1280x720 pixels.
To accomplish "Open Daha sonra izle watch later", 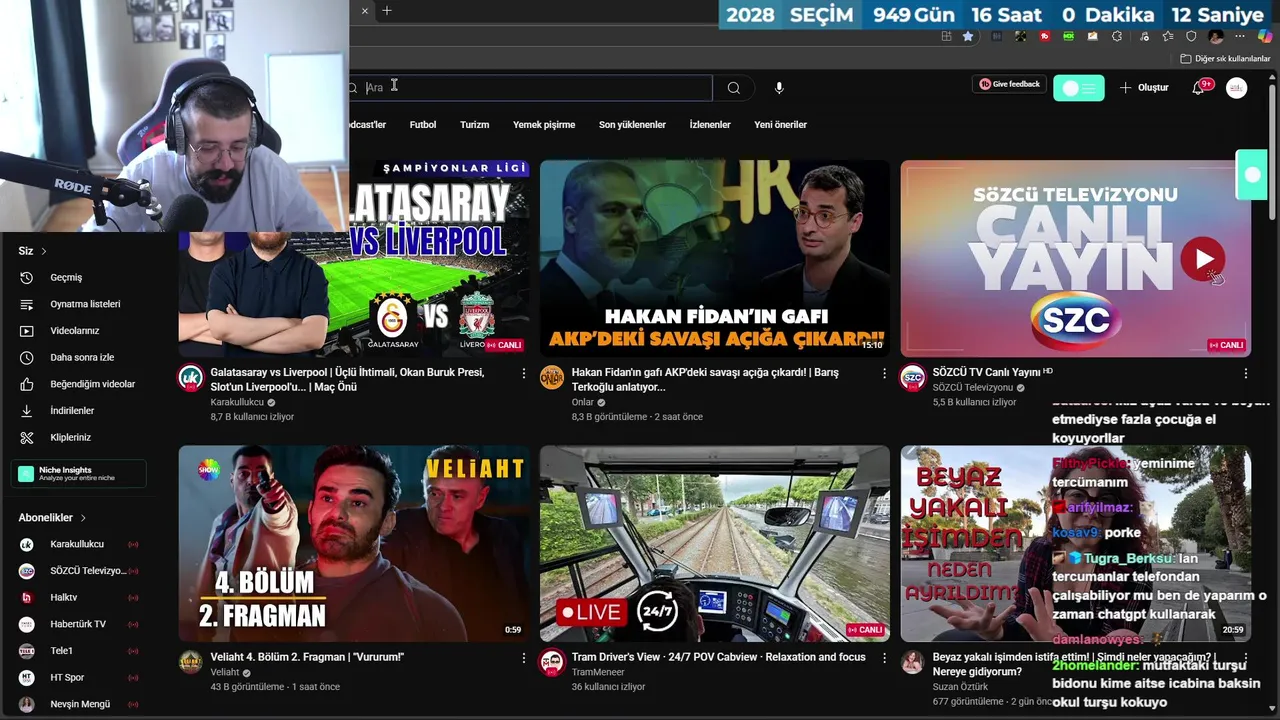I will (82, 357).
